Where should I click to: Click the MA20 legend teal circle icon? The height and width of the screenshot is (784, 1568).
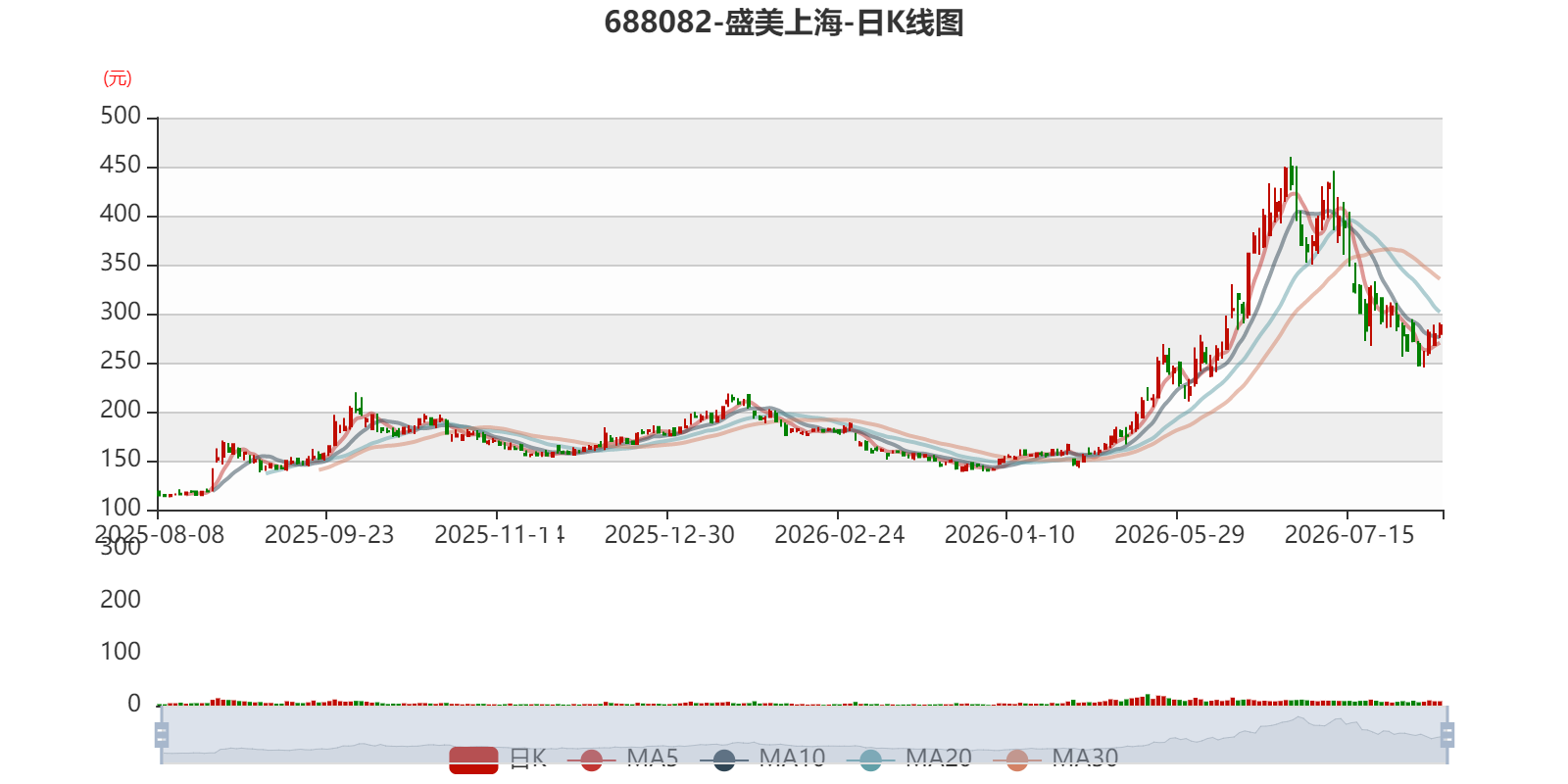[870, 759]
